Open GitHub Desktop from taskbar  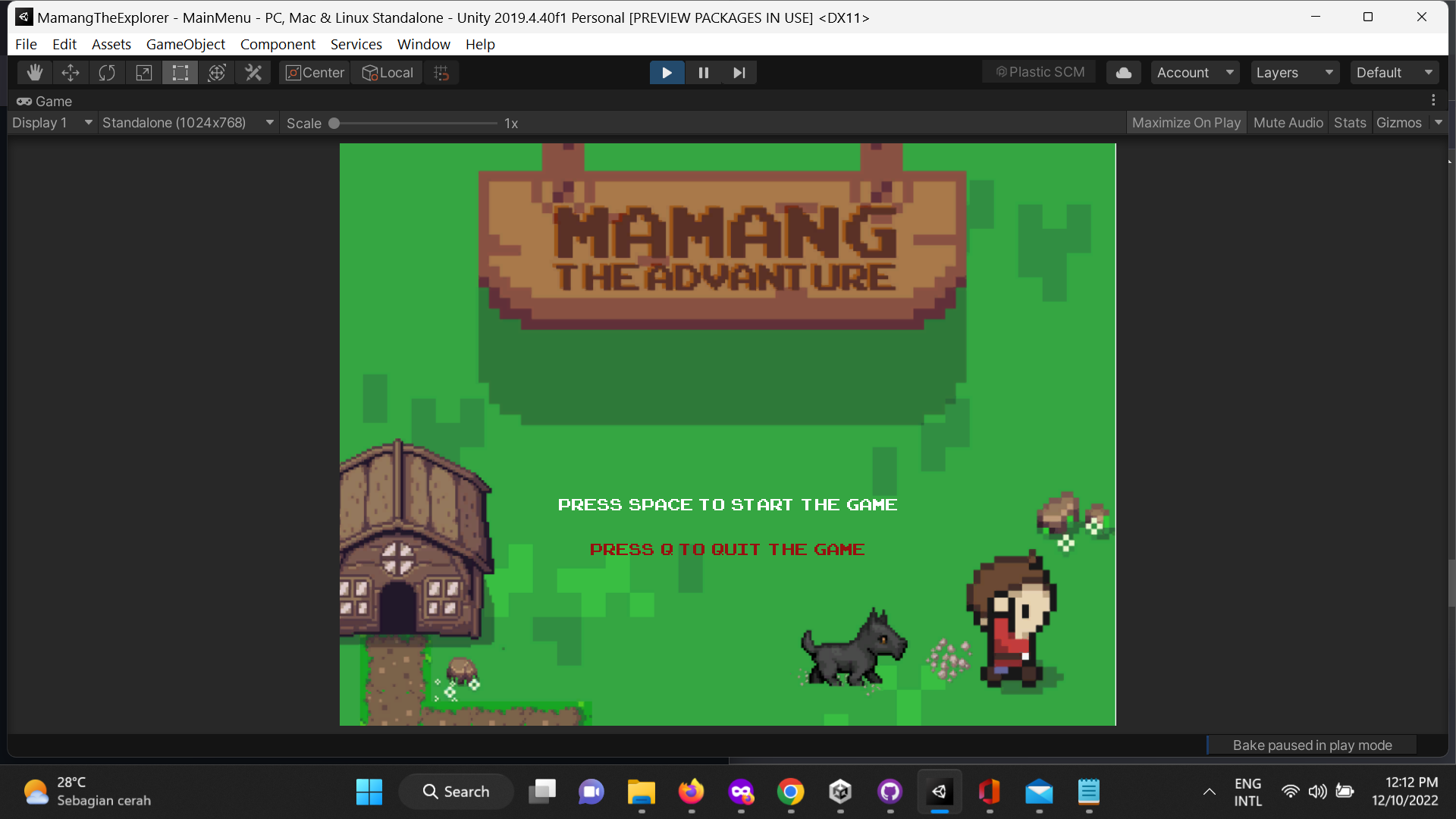click(890, 792)
